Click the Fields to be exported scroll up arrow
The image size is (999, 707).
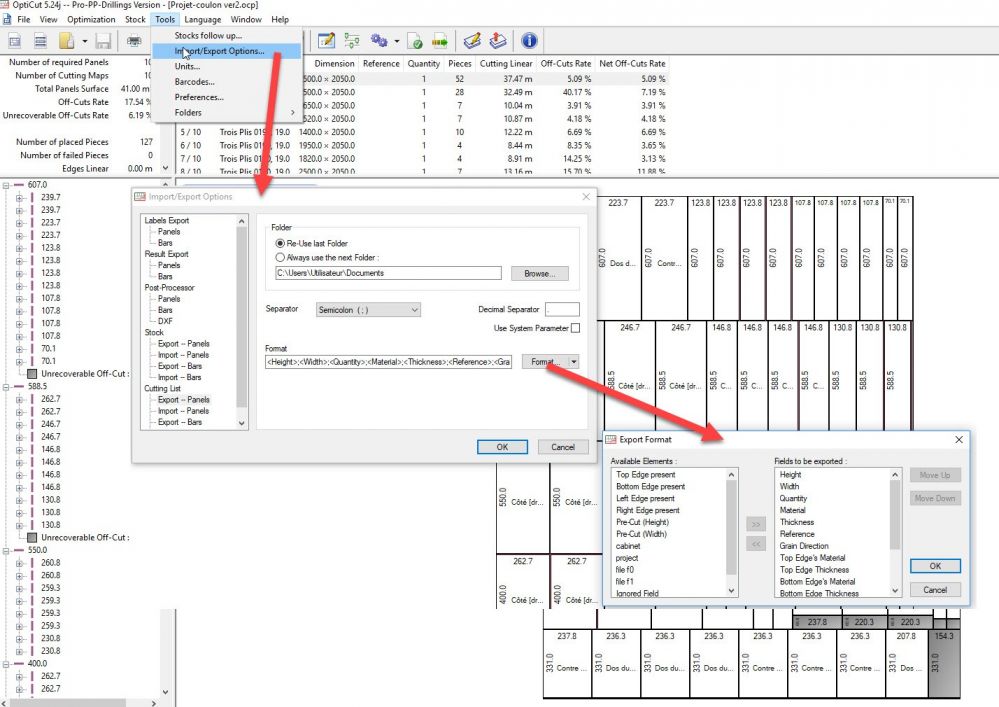895,475
